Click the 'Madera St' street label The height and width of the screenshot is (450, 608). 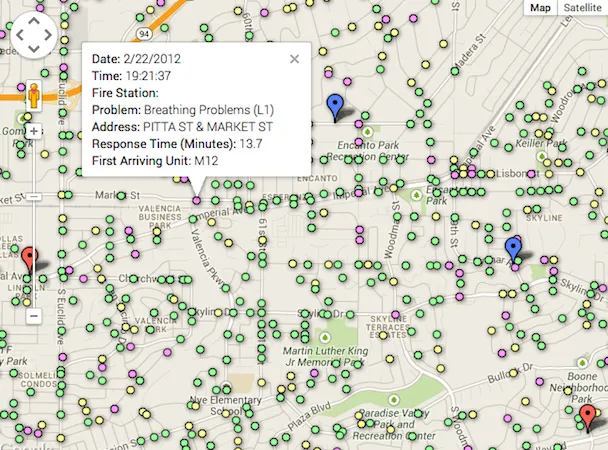pos(469,54)
